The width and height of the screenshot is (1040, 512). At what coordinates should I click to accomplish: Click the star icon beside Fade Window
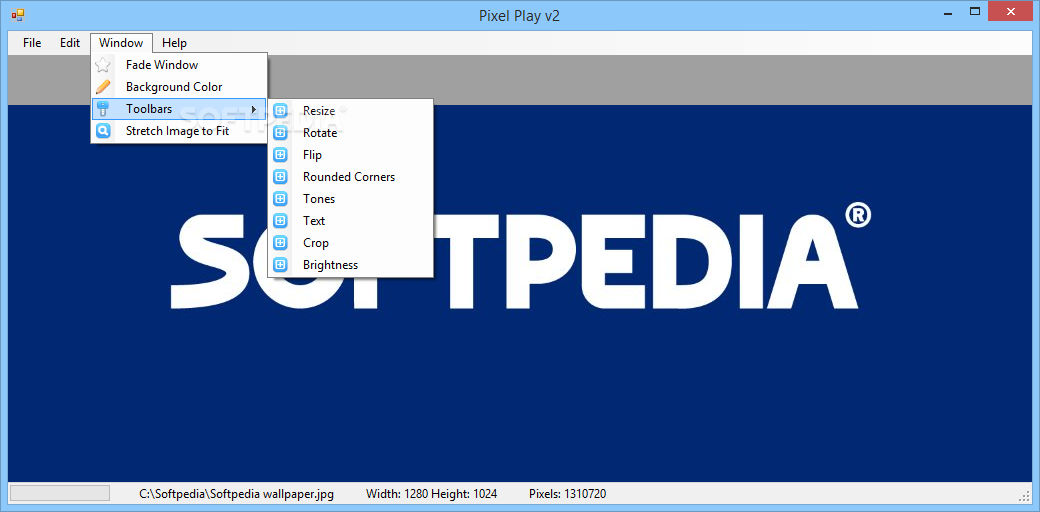coord(103,65)
